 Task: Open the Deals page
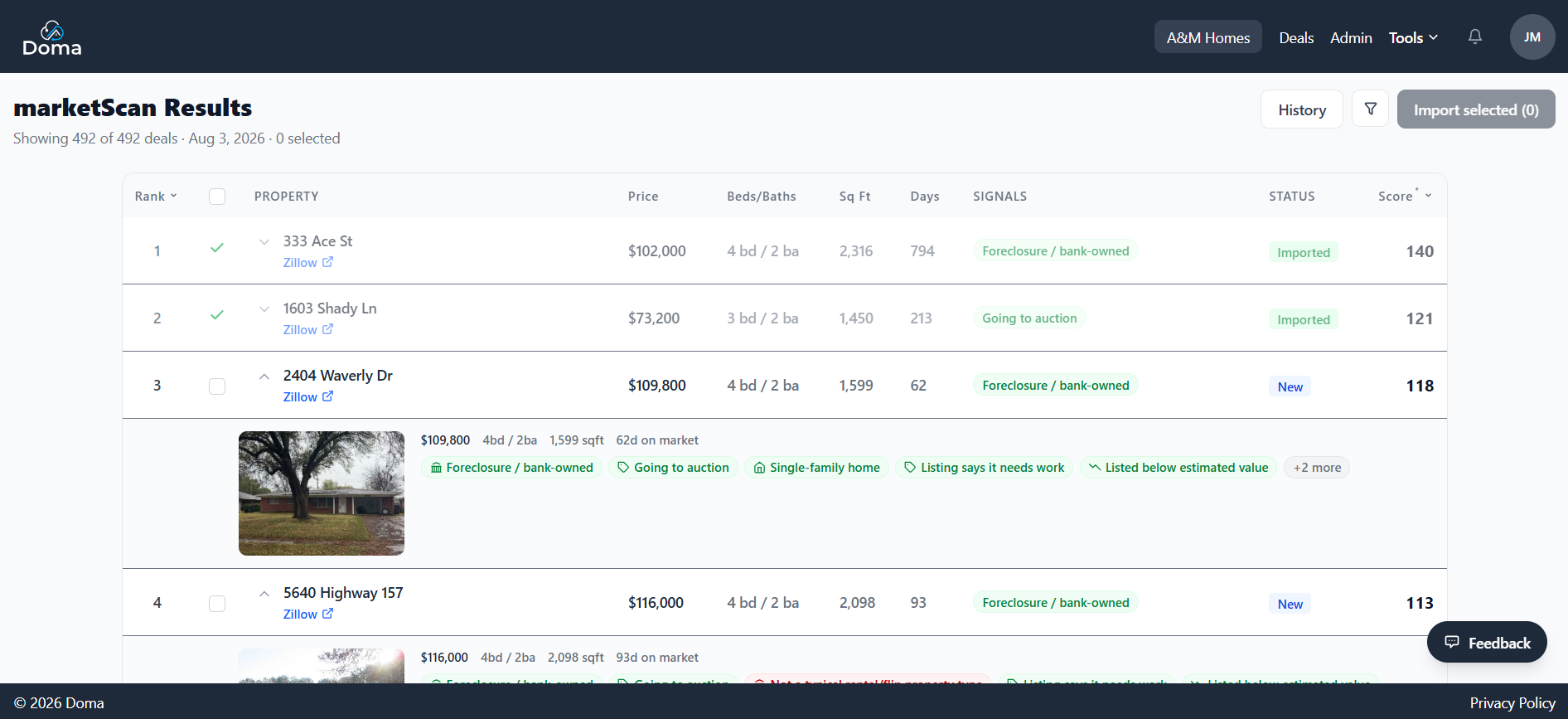tap(1296, 37)
